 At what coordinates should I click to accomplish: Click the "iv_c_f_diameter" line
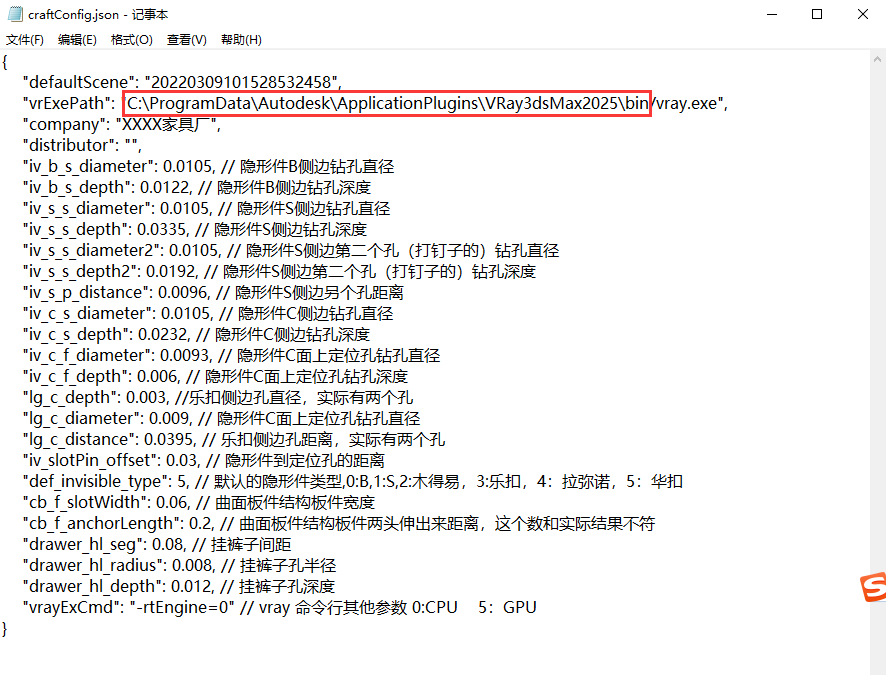(x=231, y=355)
